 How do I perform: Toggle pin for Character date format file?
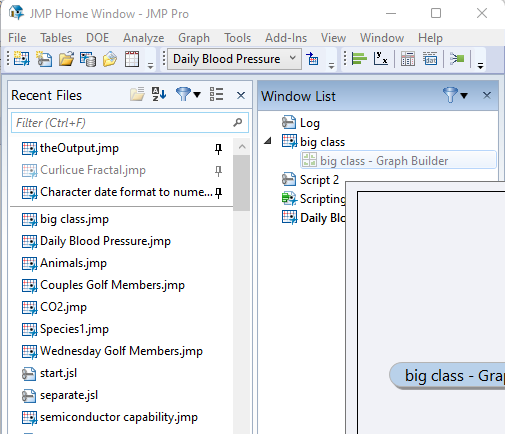tap(218, 193)
